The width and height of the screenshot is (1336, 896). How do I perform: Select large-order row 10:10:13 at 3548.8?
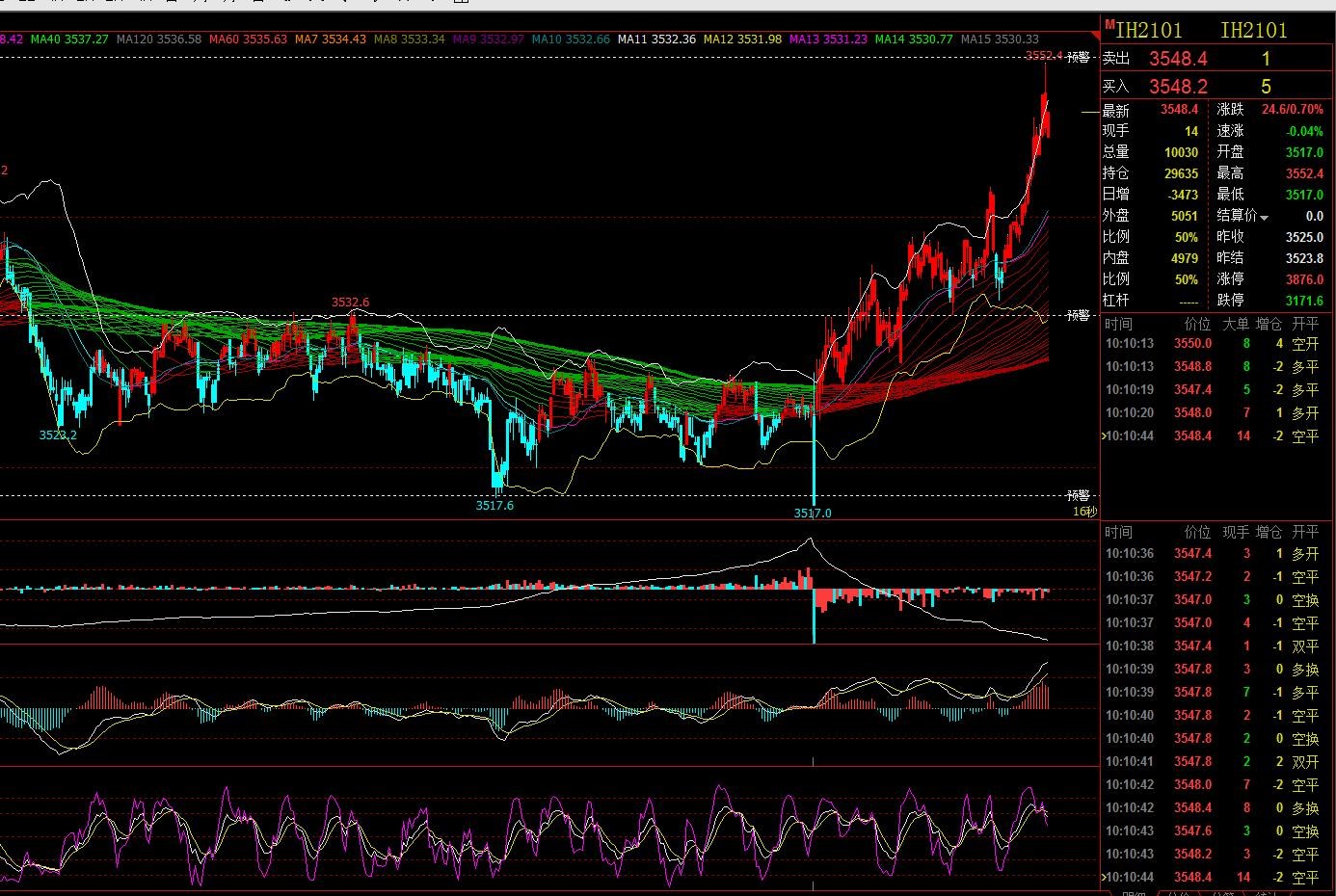point(1216,367)
